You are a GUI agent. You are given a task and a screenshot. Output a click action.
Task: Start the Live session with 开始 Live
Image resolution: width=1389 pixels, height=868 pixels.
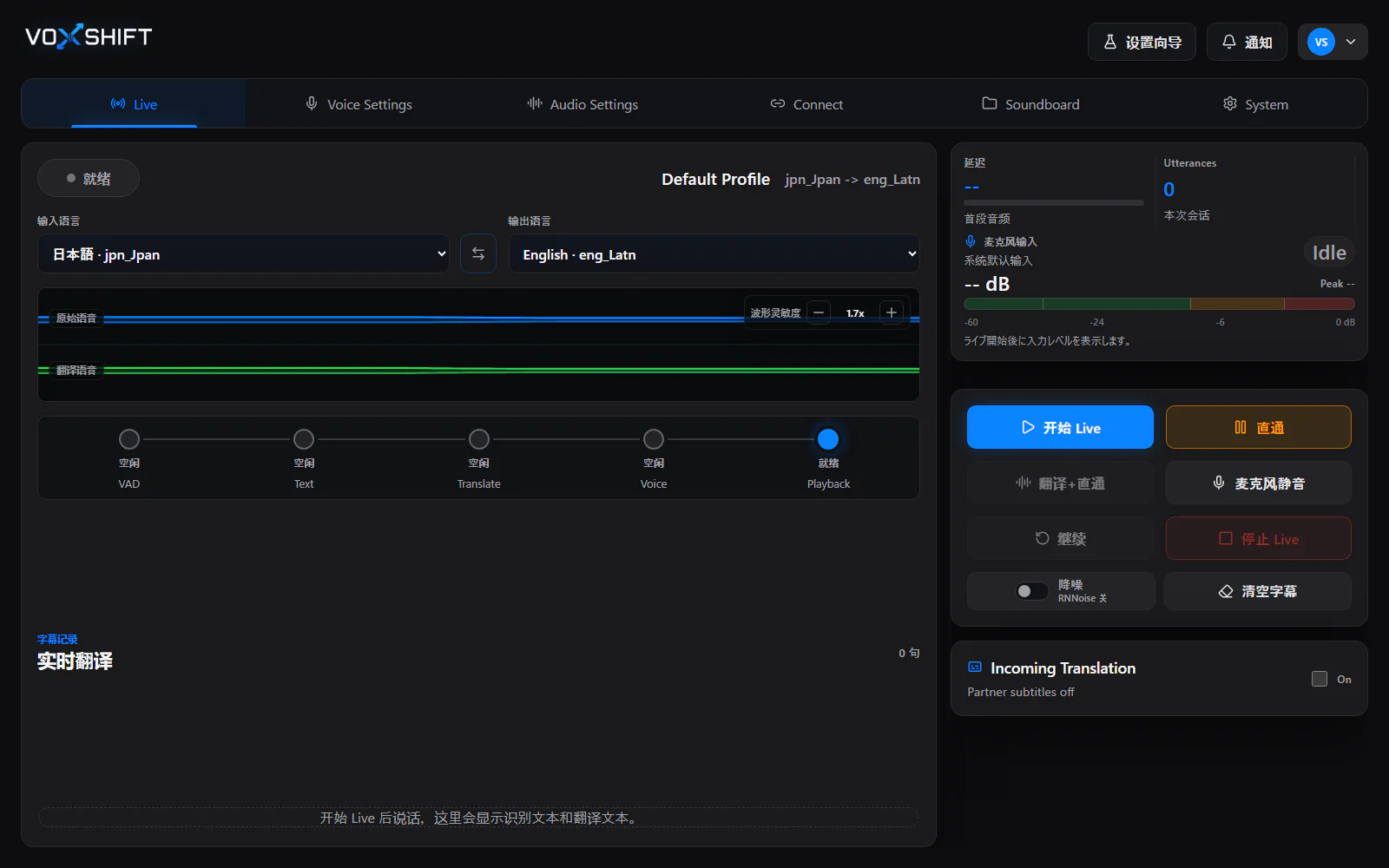pyautogui.click(x=1060, y=427)
